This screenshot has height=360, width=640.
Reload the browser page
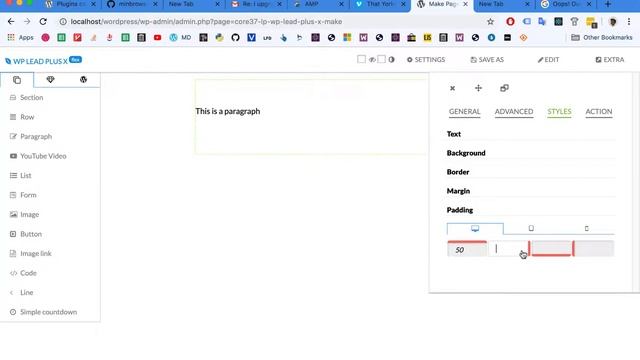pyautogui.click(x=43, y=22)
